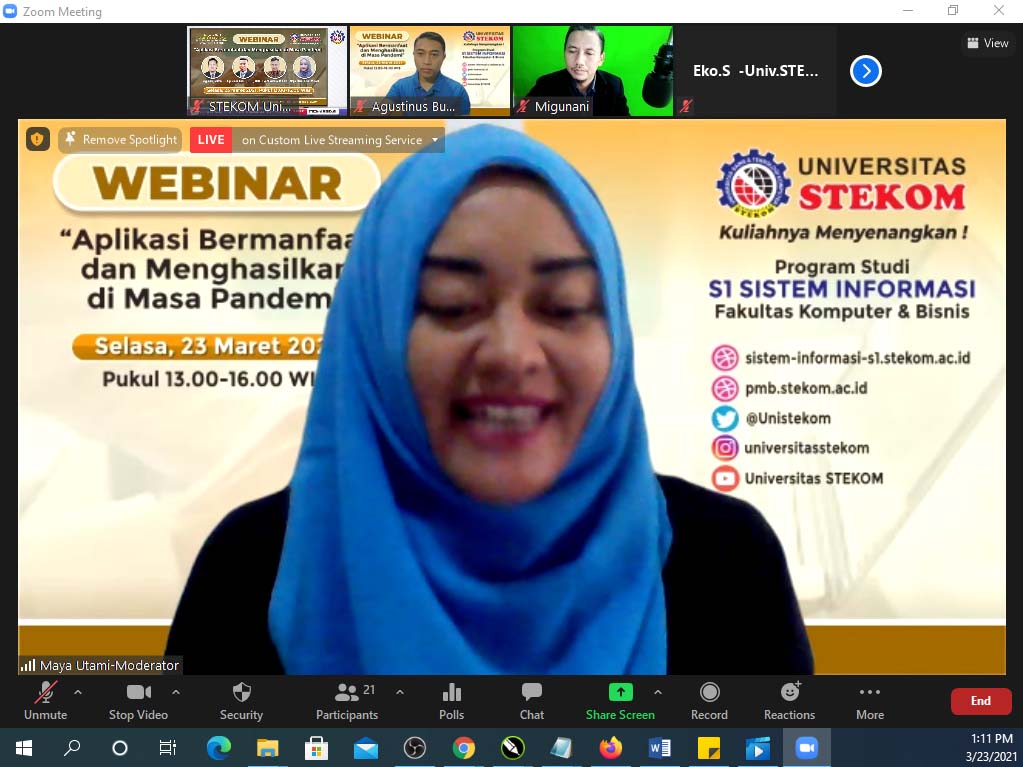
Task: Click the red End meeting button
Action: (x=981, y=701)
